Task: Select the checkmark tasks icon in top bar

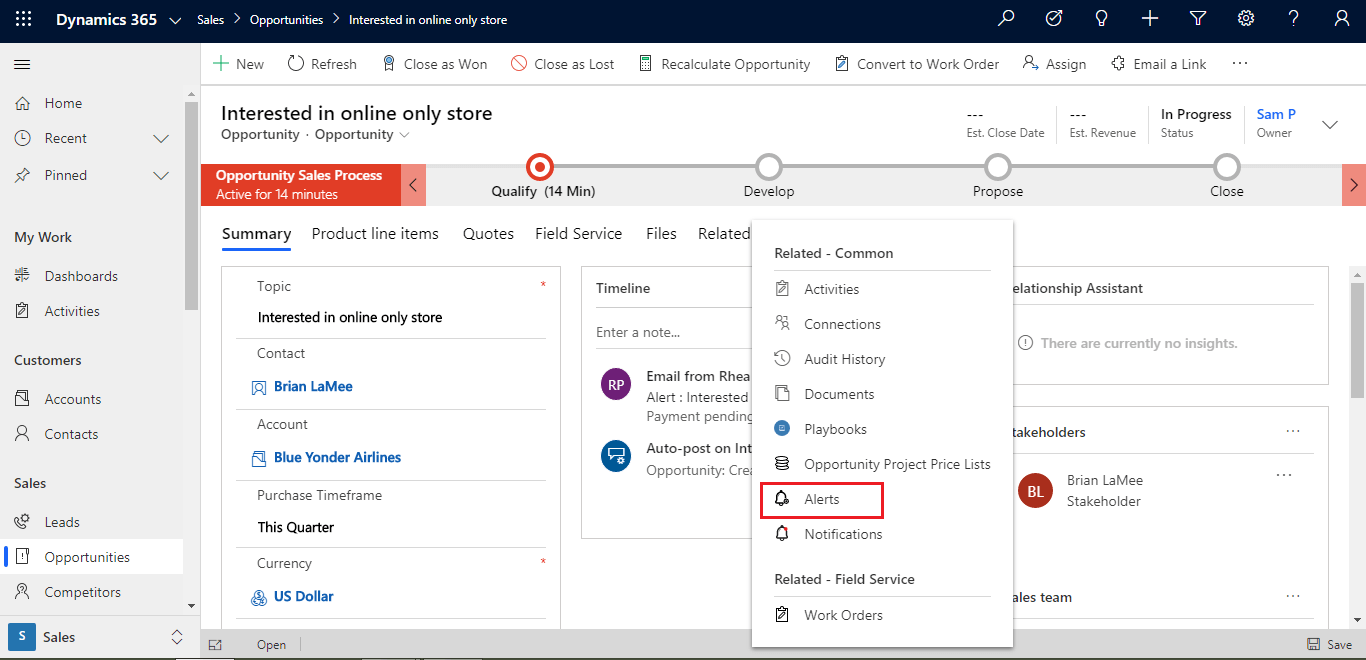Action: tap(1053, 18)
